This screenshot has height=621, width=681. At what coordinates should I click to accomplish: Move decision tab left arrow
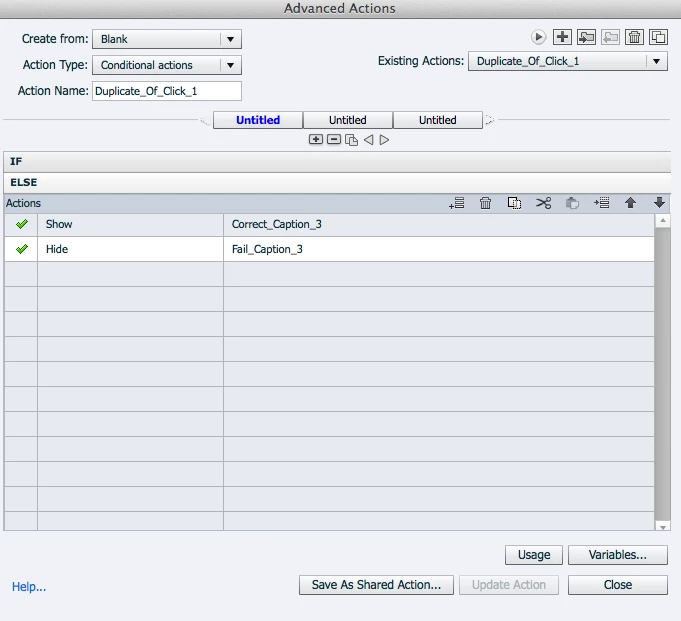click(x=368, y=140)
